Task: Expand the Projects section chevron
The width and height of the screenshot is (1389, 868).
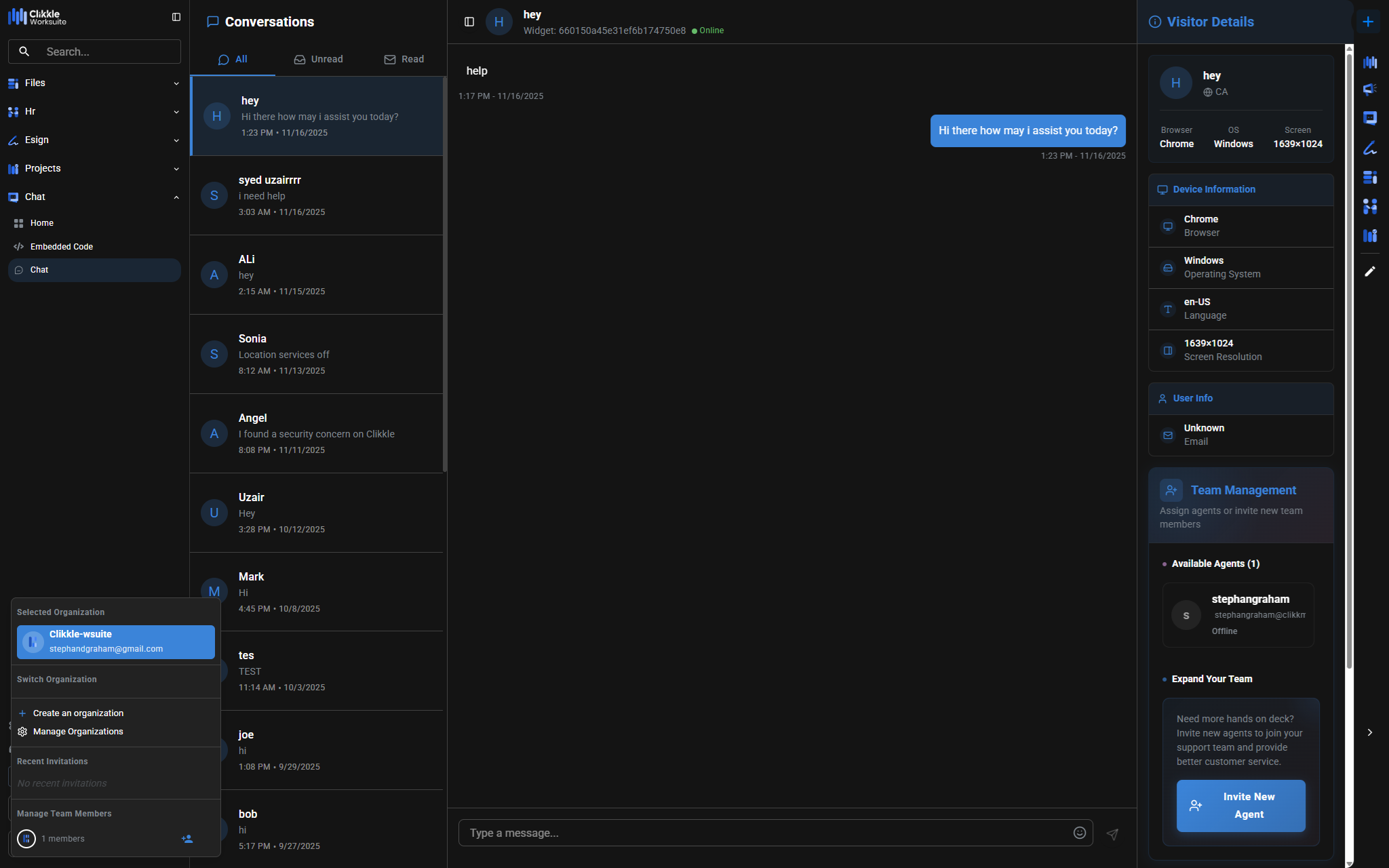Action: [x=176, y=169]
